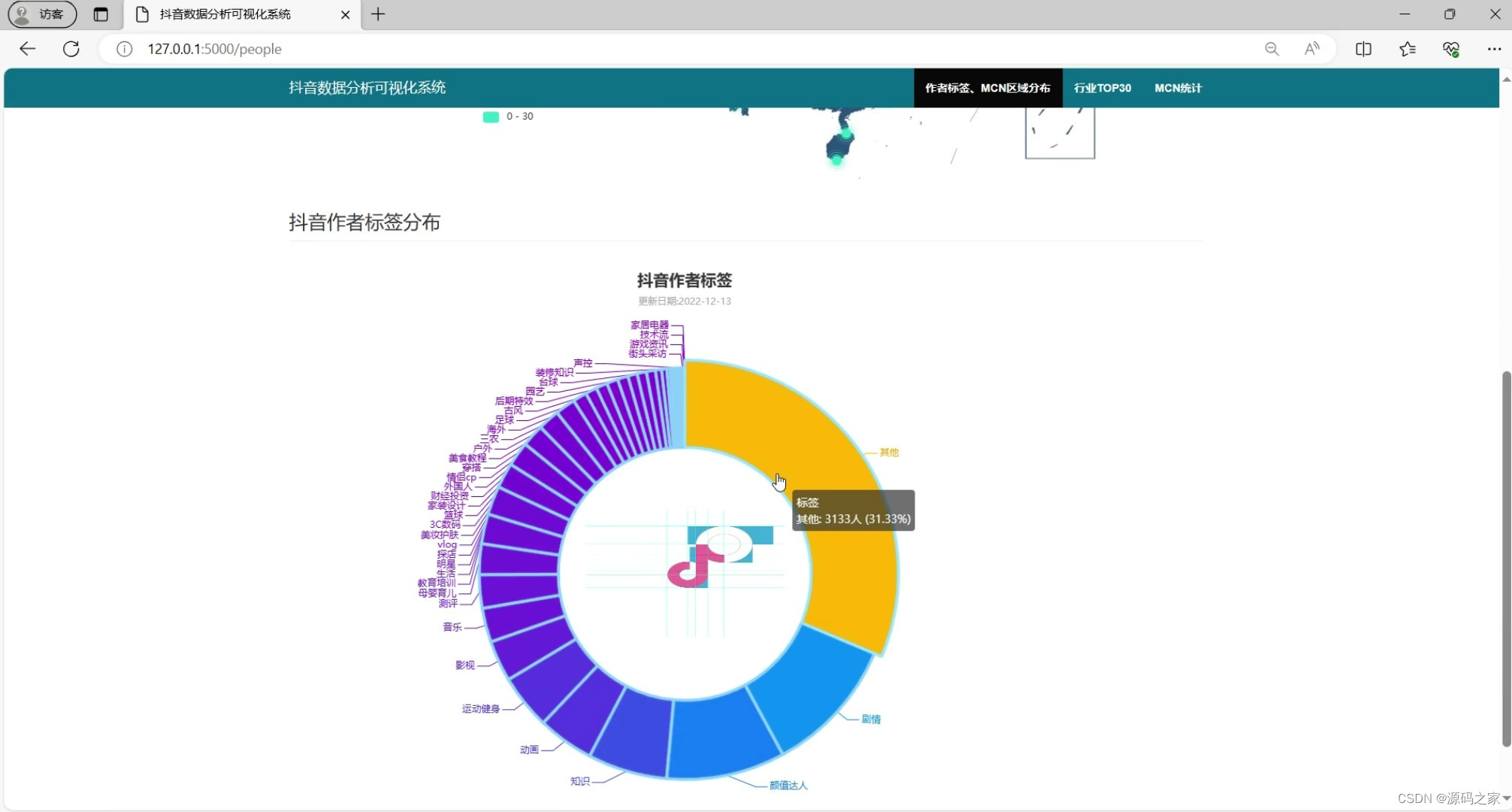
Task: Click the read aloud icon
Action: (1312, 49)
